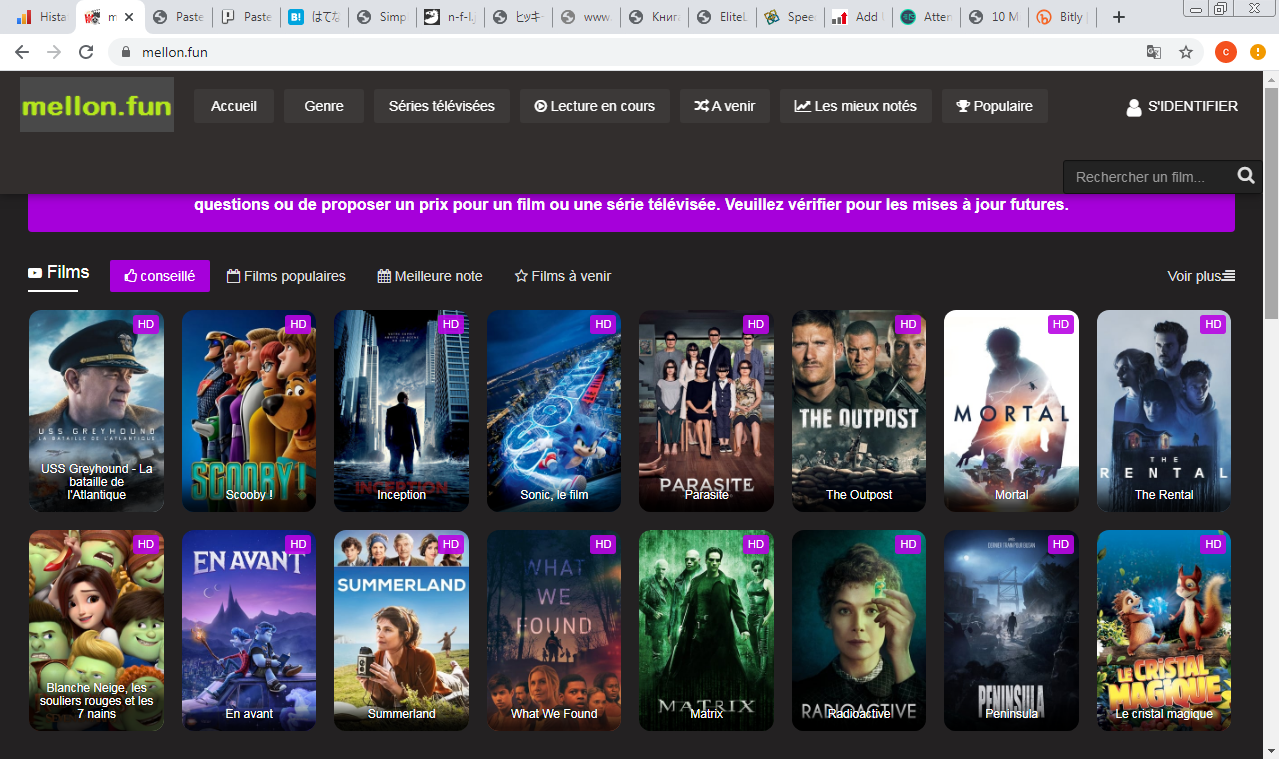This screenshot has width=1279, height=759.
Task: Click the site lock icon
Action: 126,52
